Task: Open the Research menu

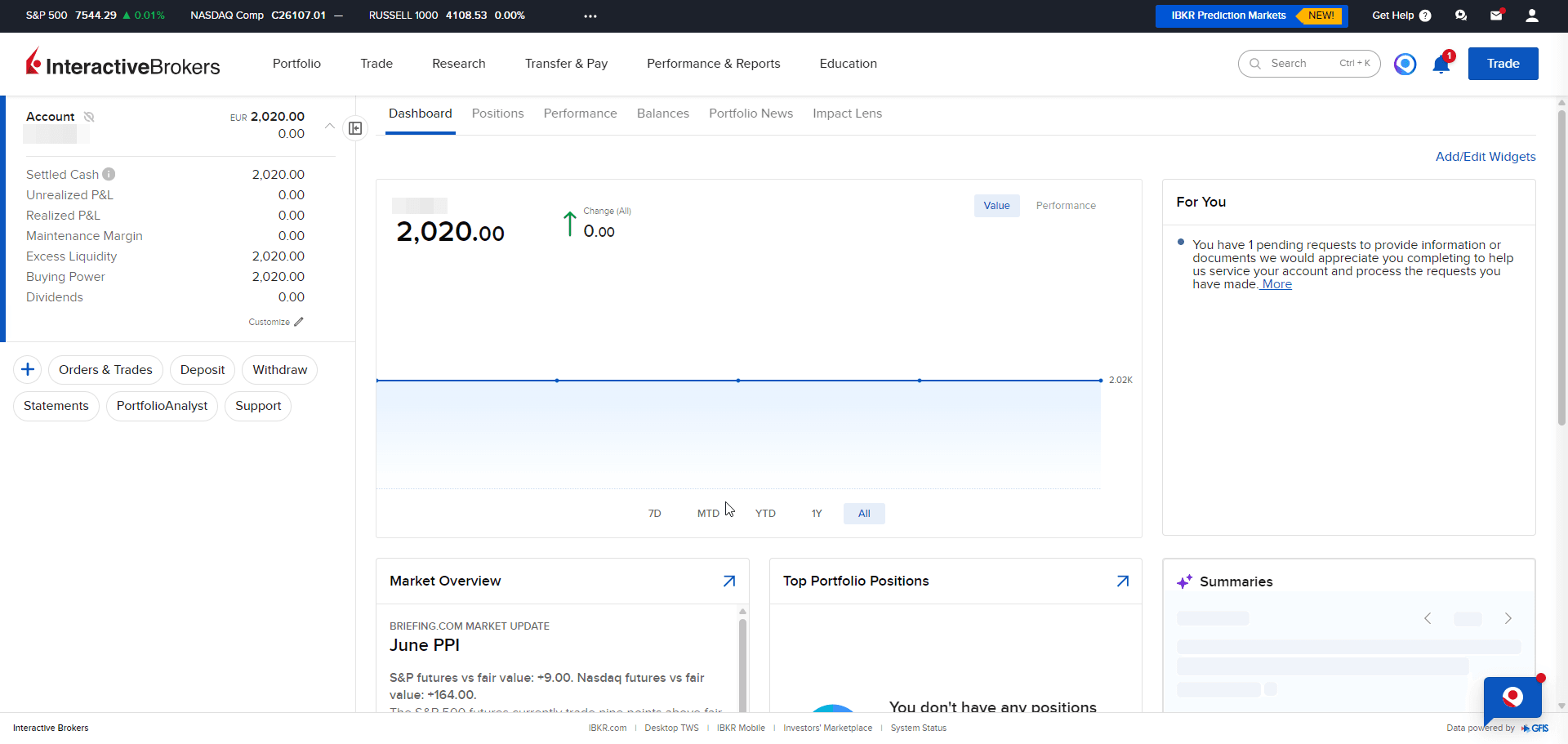Action: 459,64
